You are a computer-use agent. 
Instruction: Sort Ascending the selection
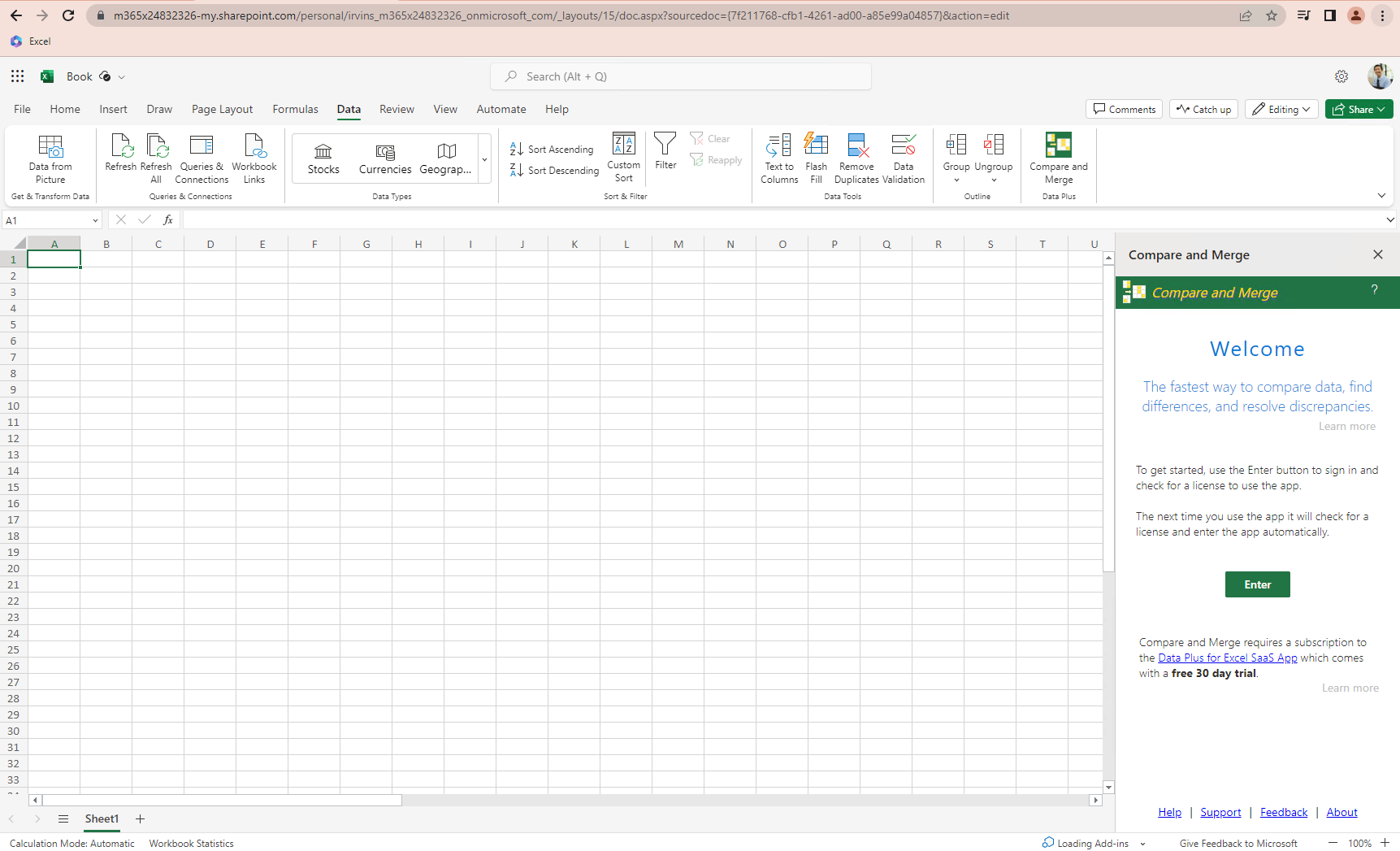click(x=552, y=150)
